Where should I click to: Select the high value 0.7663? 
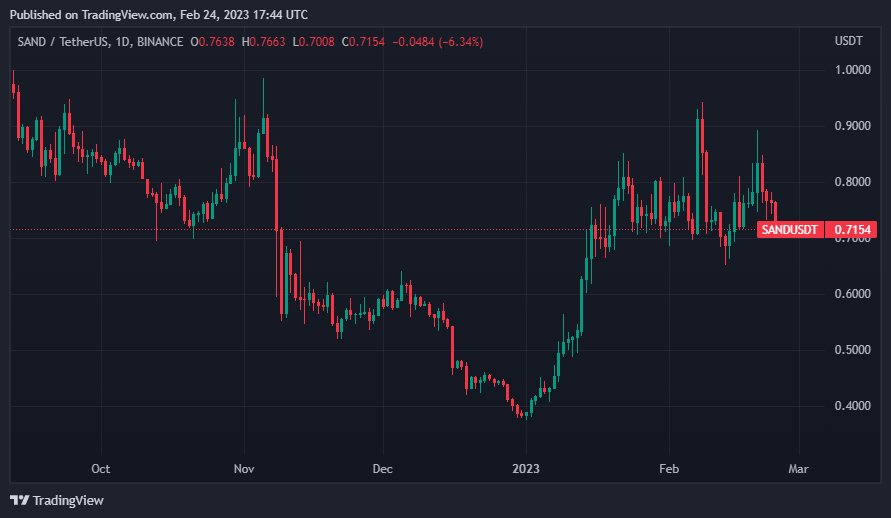click(268, 42)
